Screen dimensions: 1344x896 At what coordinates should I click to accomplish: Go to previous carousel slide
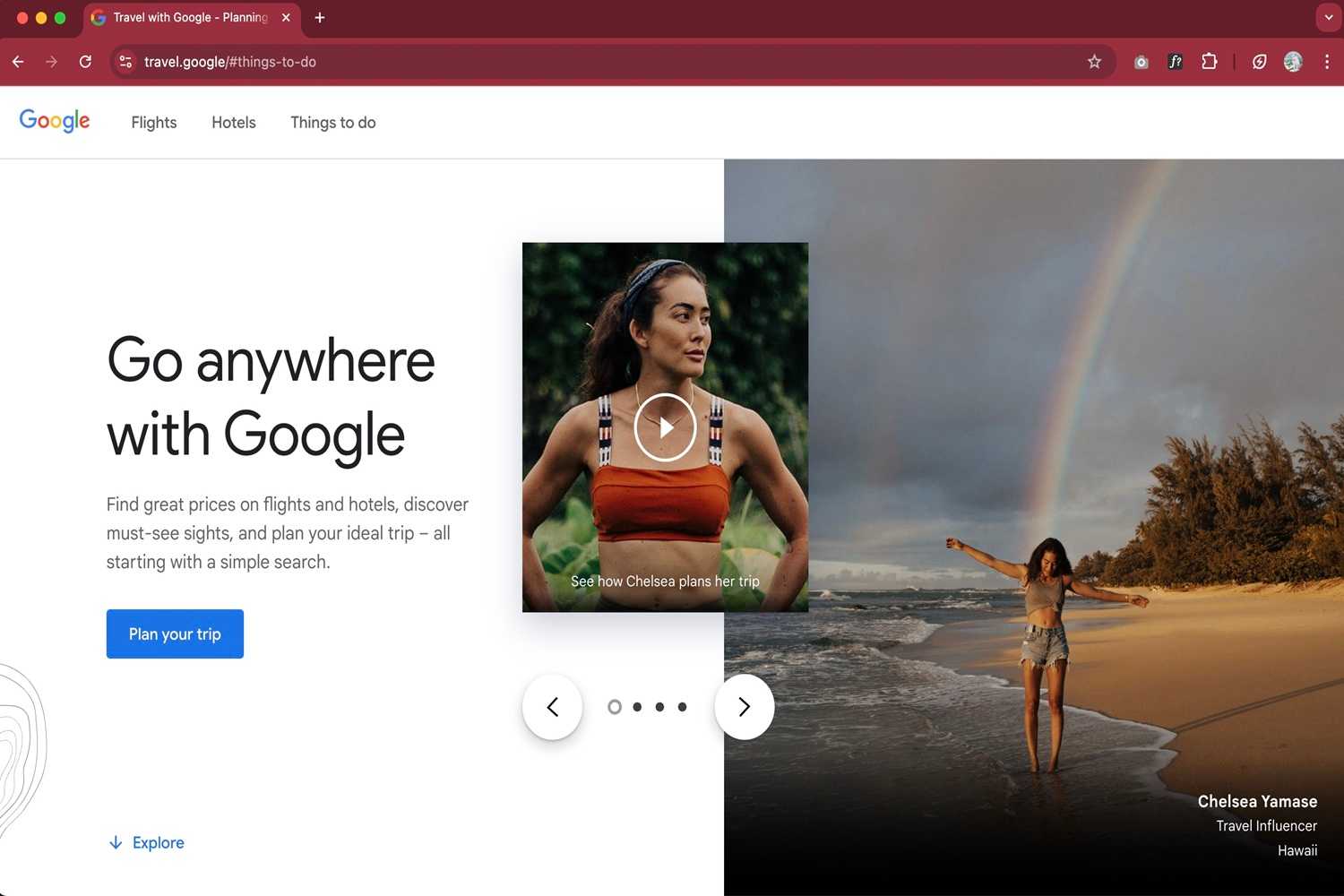coord(553,707)
